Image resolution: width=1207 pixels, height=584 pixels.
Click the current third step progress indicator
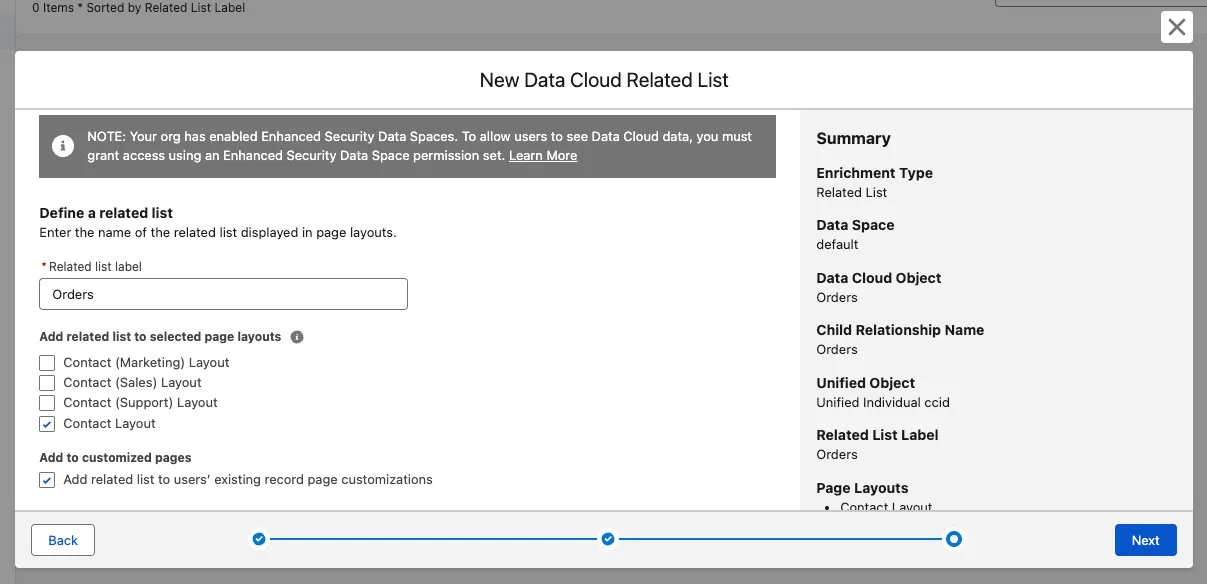point(954,540)
